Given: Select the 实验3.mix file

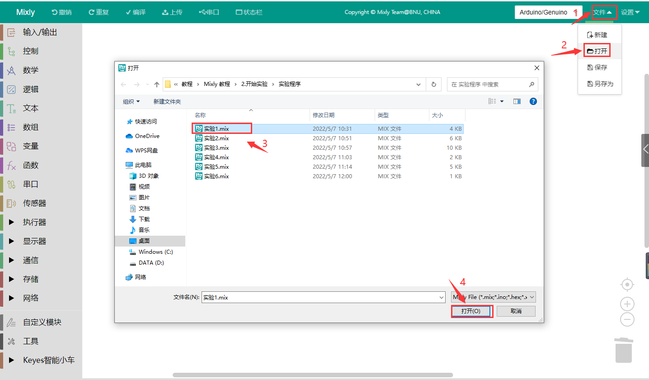Looking at the screenshot, I should (x=216, y=148).
